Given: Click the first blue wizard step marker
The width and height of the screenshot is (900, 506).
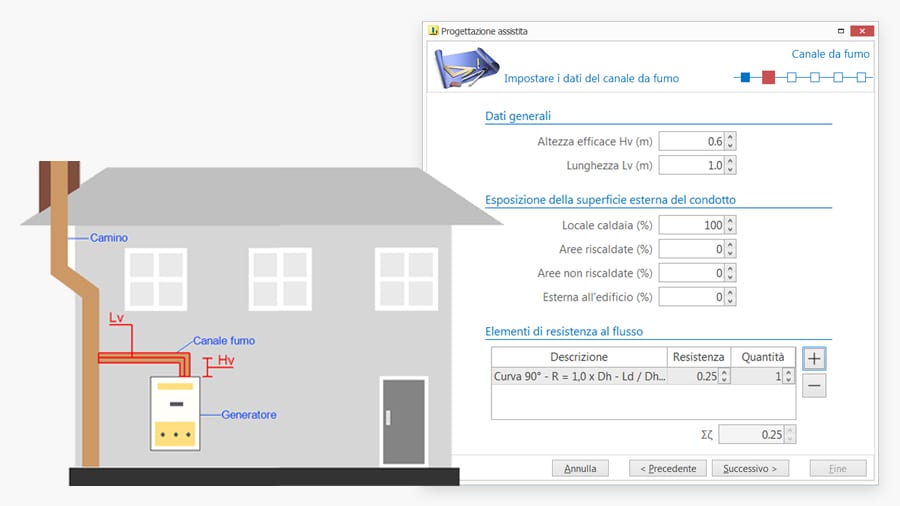Looking at the screenshot, I should (745, 77).
